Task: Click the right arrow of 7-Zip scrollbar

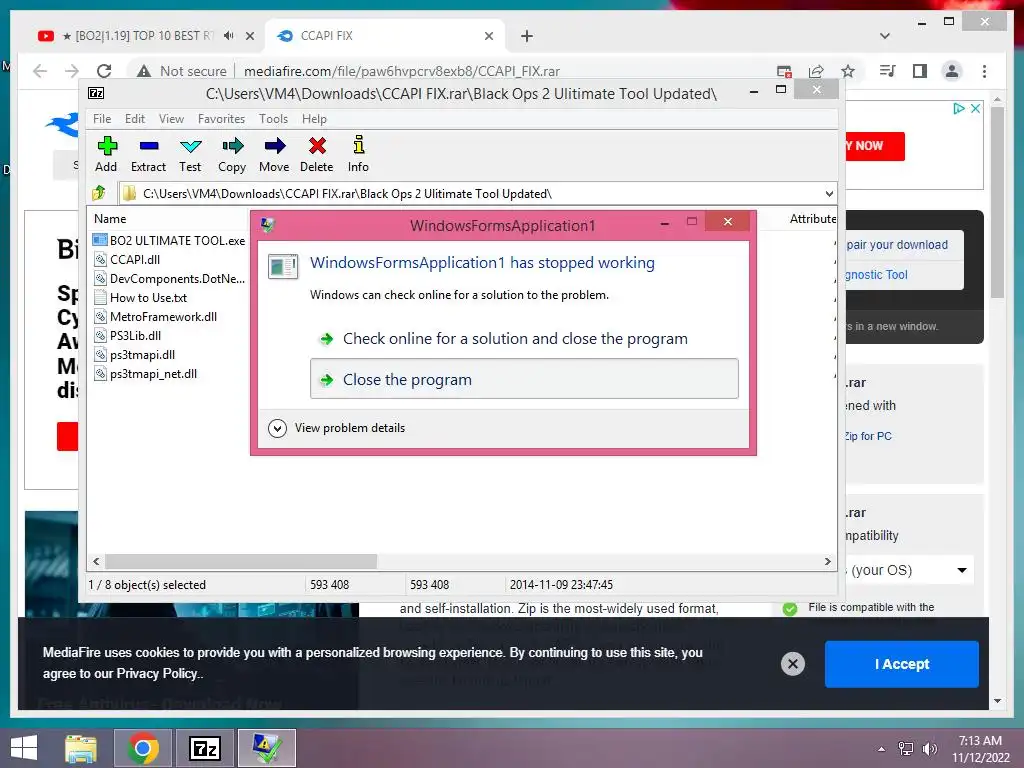Action: tap(828, 561)
